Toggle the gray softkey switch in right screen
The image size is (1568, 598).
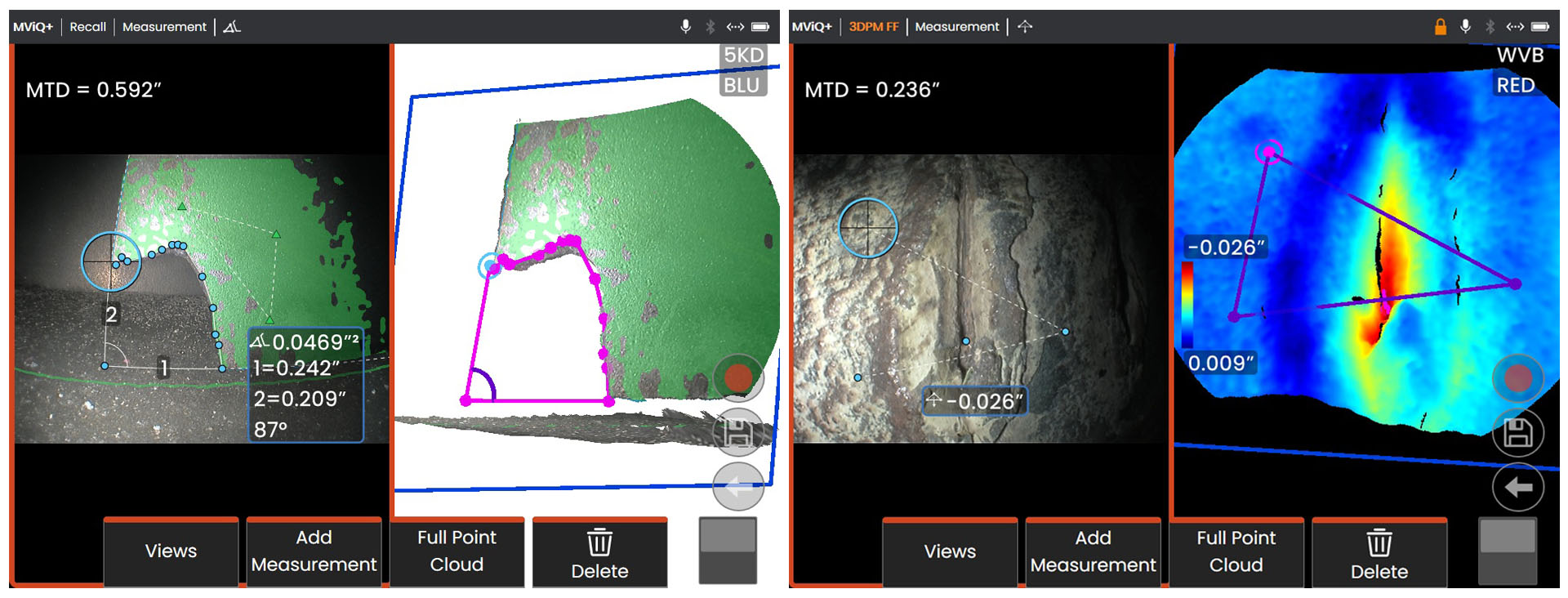[x=1508, y=551]
